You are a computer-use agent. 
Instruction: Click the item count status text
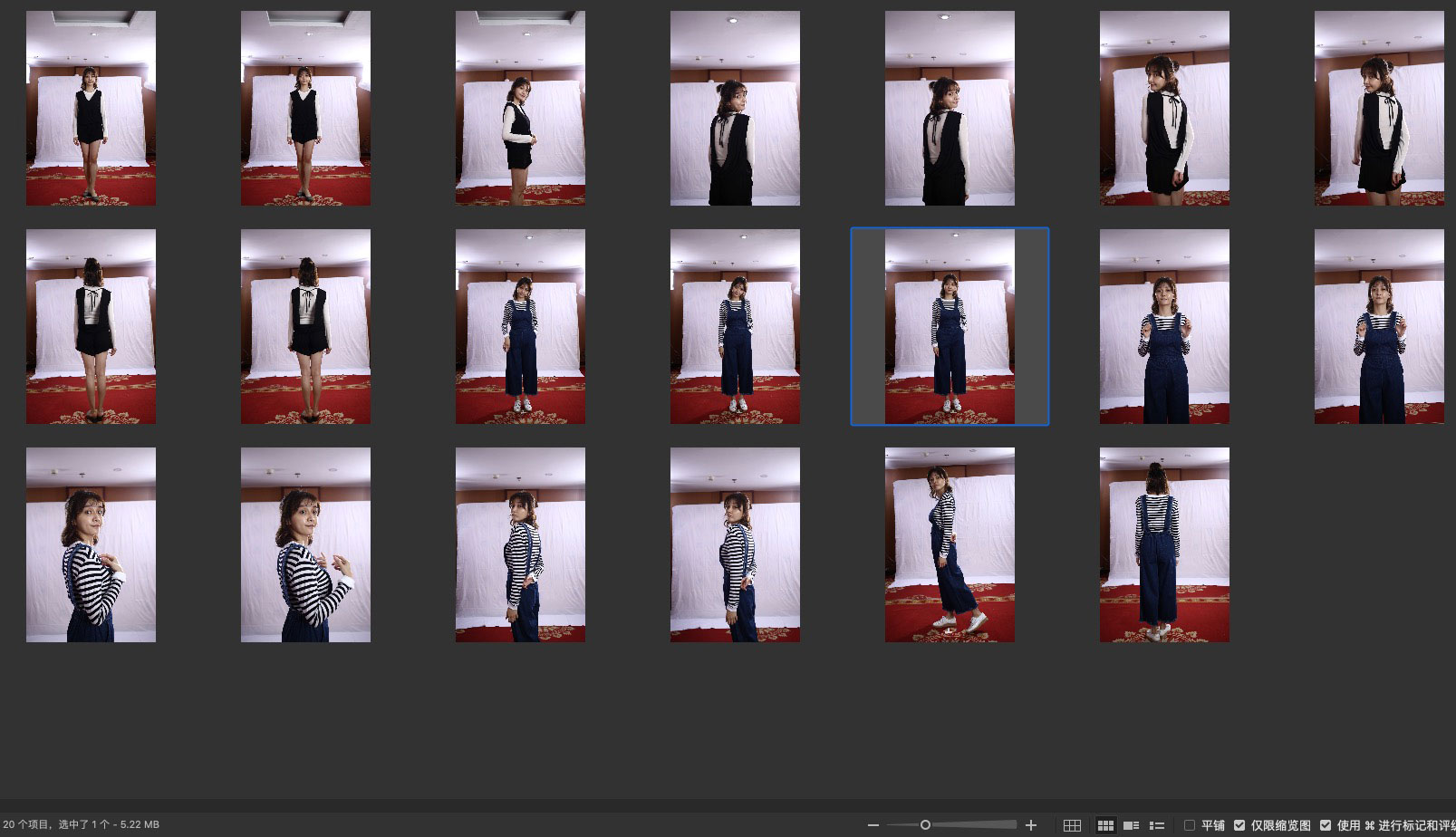coord(81,825)
